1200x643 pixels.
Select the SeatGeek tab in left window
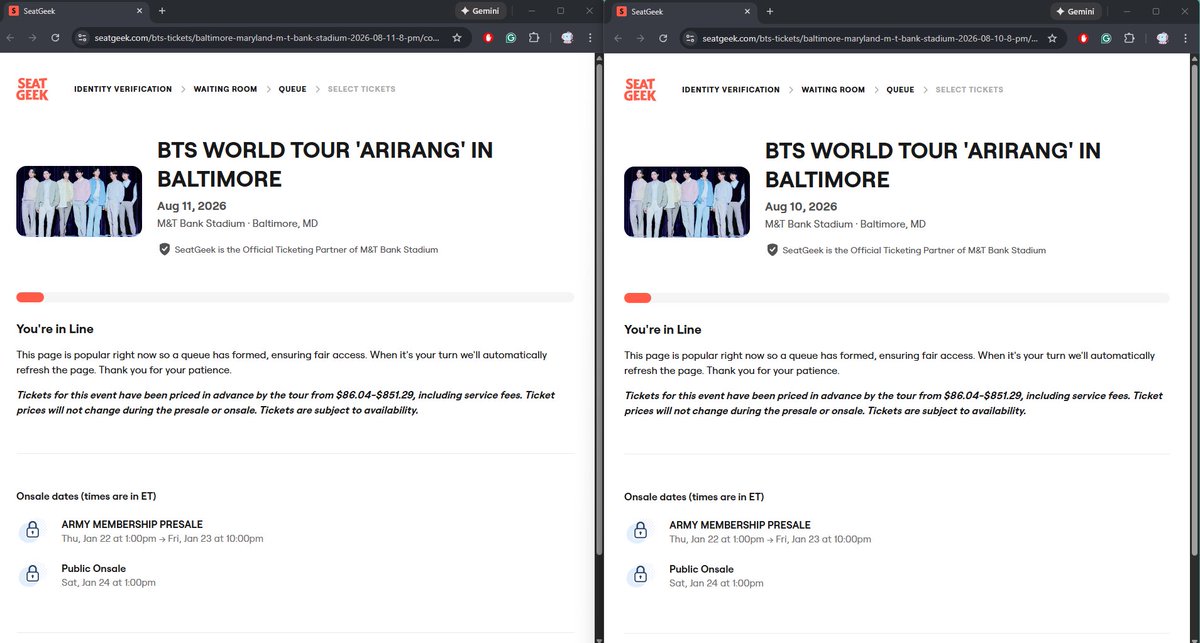tap(75, 11)
